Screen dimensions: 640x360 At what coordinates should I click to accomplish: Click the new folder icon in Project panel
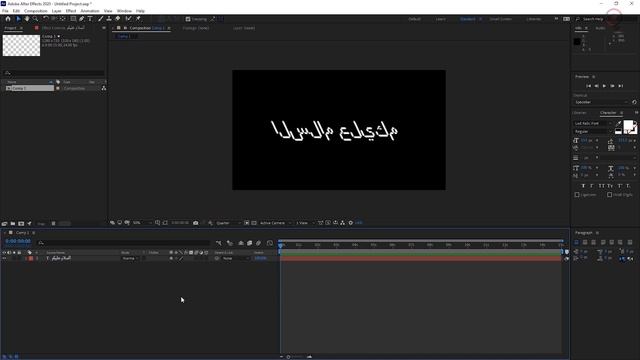pyautogui.click(x=13, y=224)
